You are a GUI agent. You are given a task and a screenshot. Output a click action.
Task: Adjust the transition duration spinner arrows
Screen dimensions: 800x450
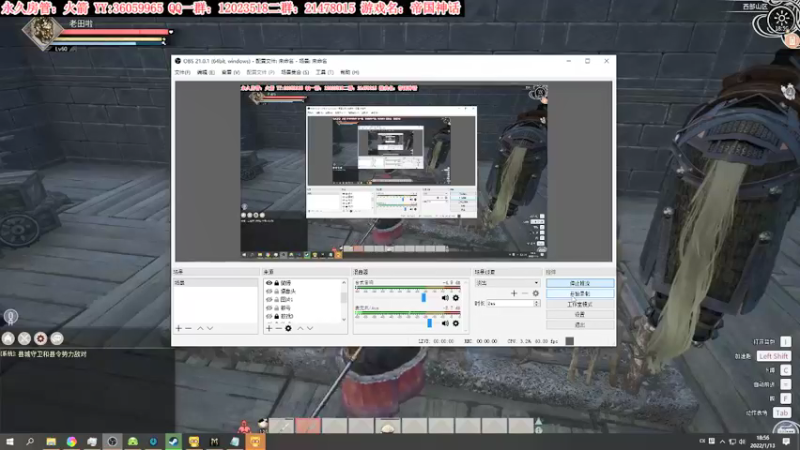(536, 304)
